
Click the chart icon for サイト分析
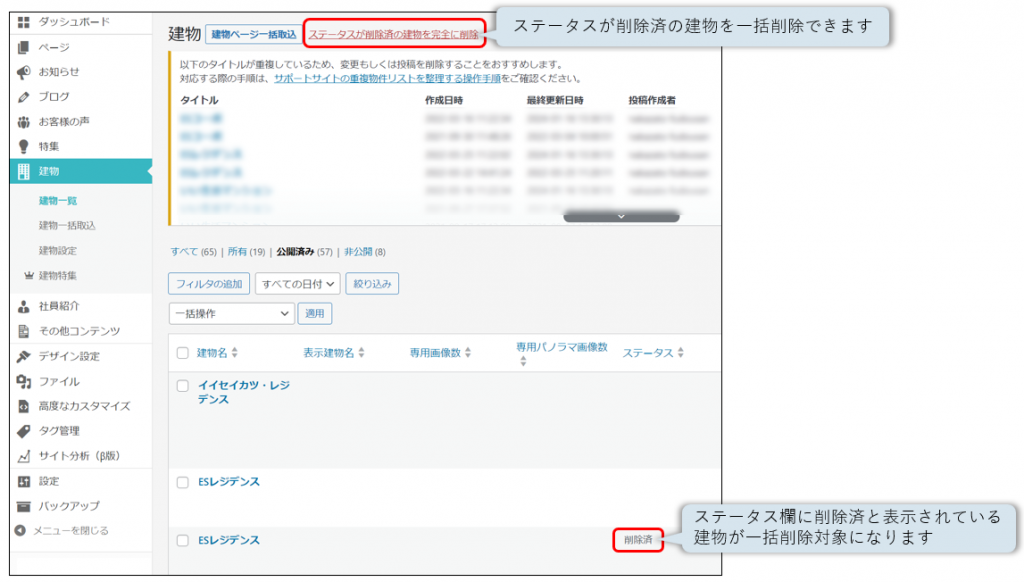point(24,456)
